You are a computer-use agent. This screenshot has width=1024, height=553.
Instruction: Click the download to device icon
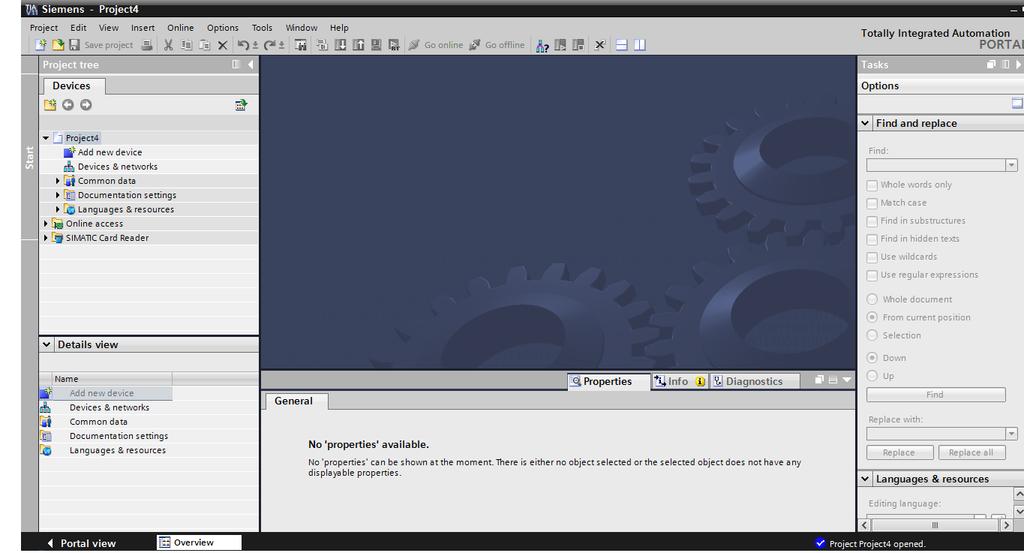340,45
